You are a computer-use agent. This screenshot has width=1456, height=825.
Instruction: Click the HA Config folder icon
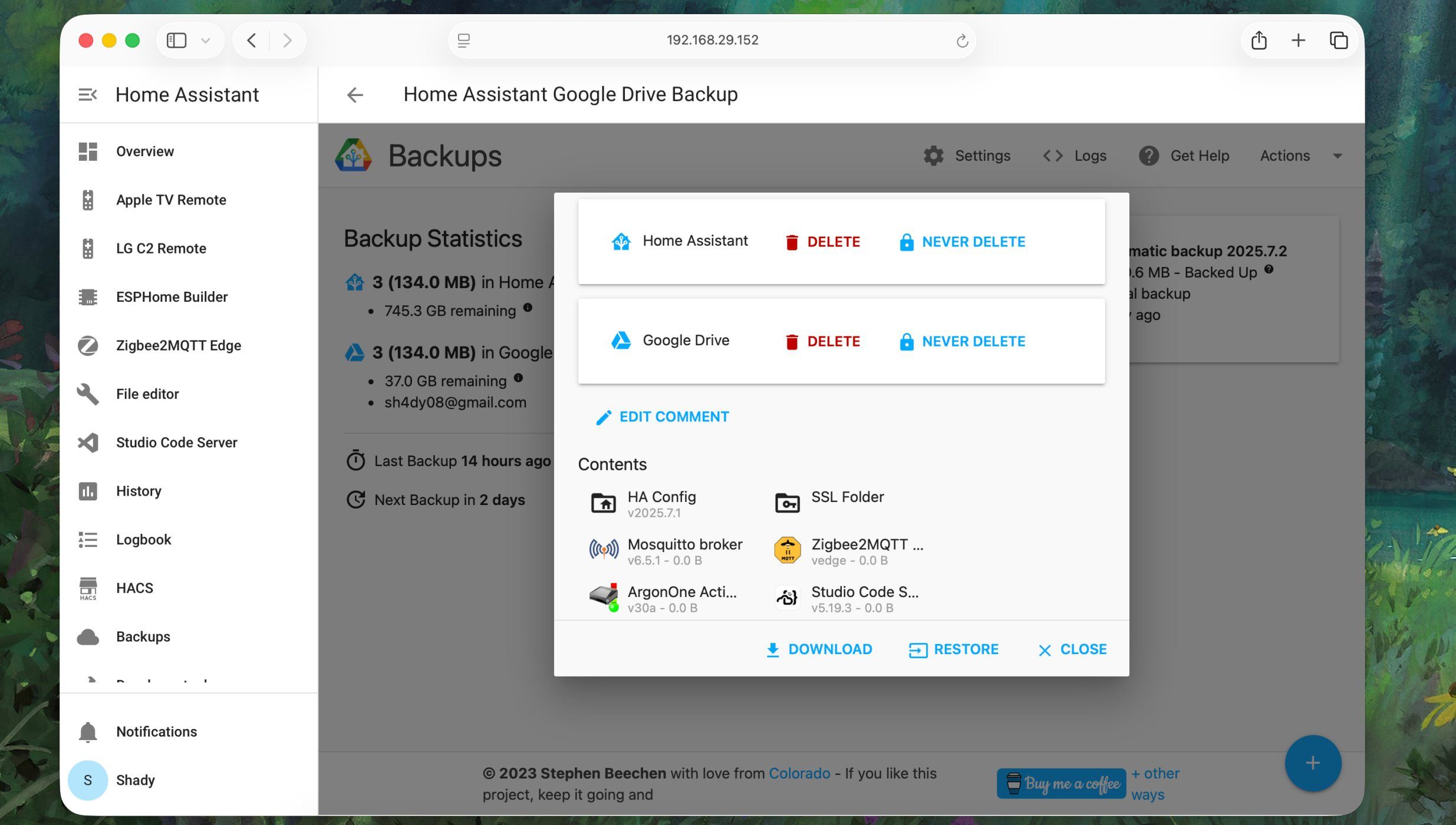(604, 503)
